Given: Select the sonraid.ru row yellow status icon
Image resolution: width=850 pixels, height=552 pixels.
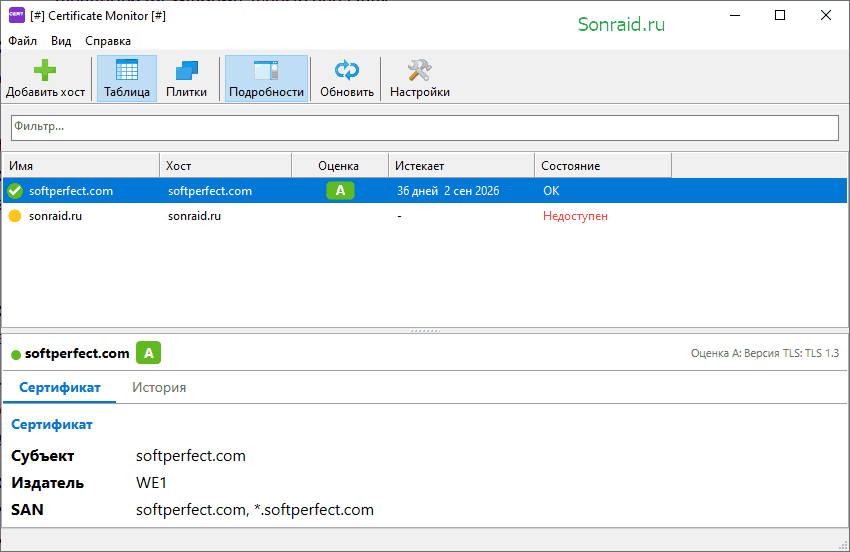Looking at the screenshot, I should [x=15, y=216].
